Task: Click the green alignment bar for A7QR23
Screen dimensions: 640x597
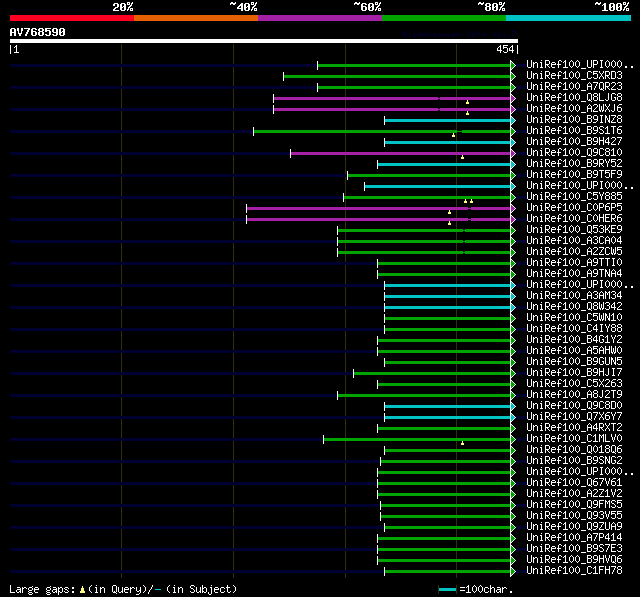Action: click(414, 87)
